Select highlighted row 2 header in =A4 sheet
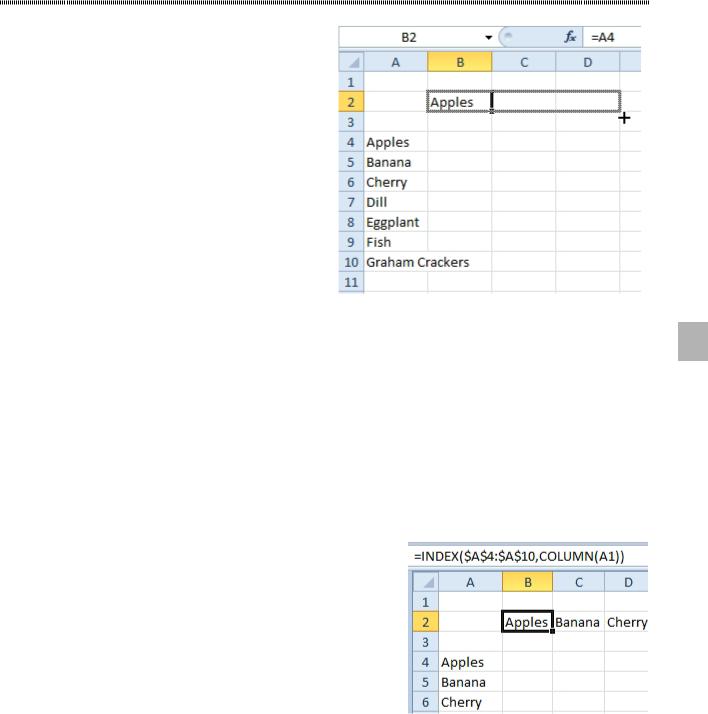This screenshot has height=714, width=708. pyautogui.click(x=351, y=102)
